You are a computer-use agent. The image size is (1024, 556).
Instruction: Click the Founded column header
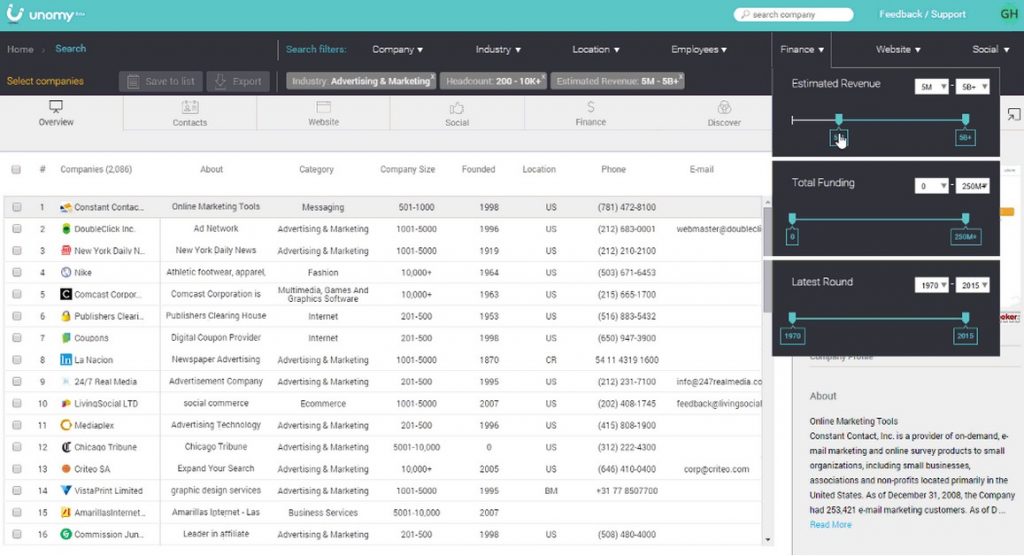(x=479, y=169)
